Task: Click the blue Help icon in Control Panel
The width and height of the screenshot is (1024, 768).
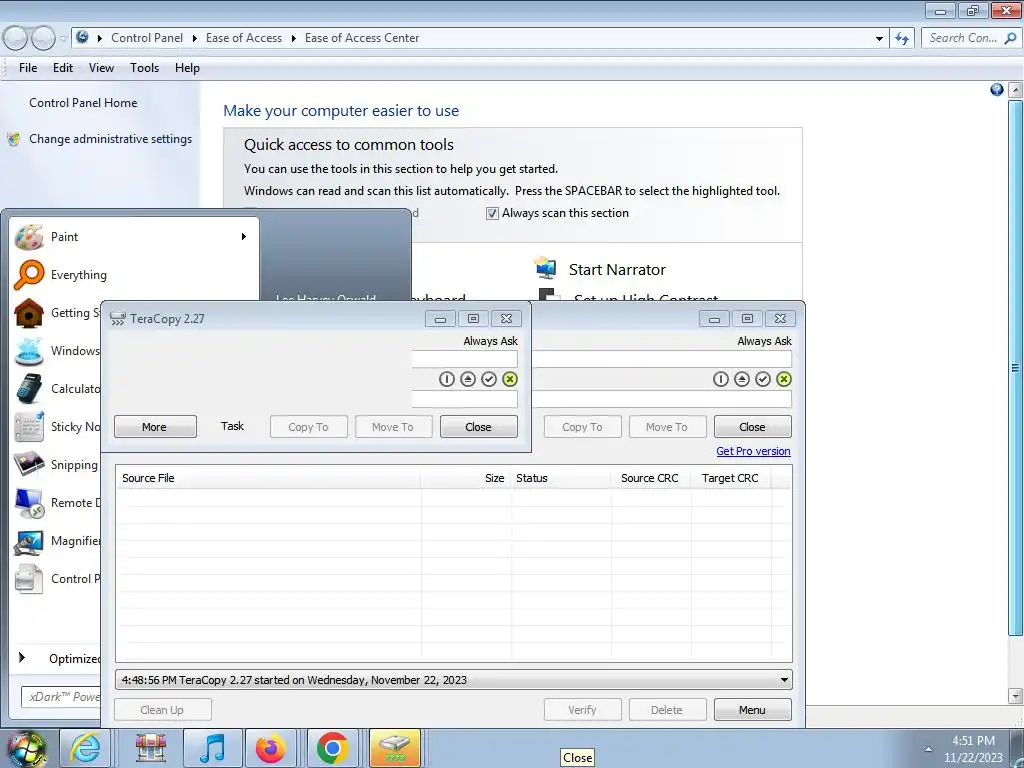Action: coord(997,90)
